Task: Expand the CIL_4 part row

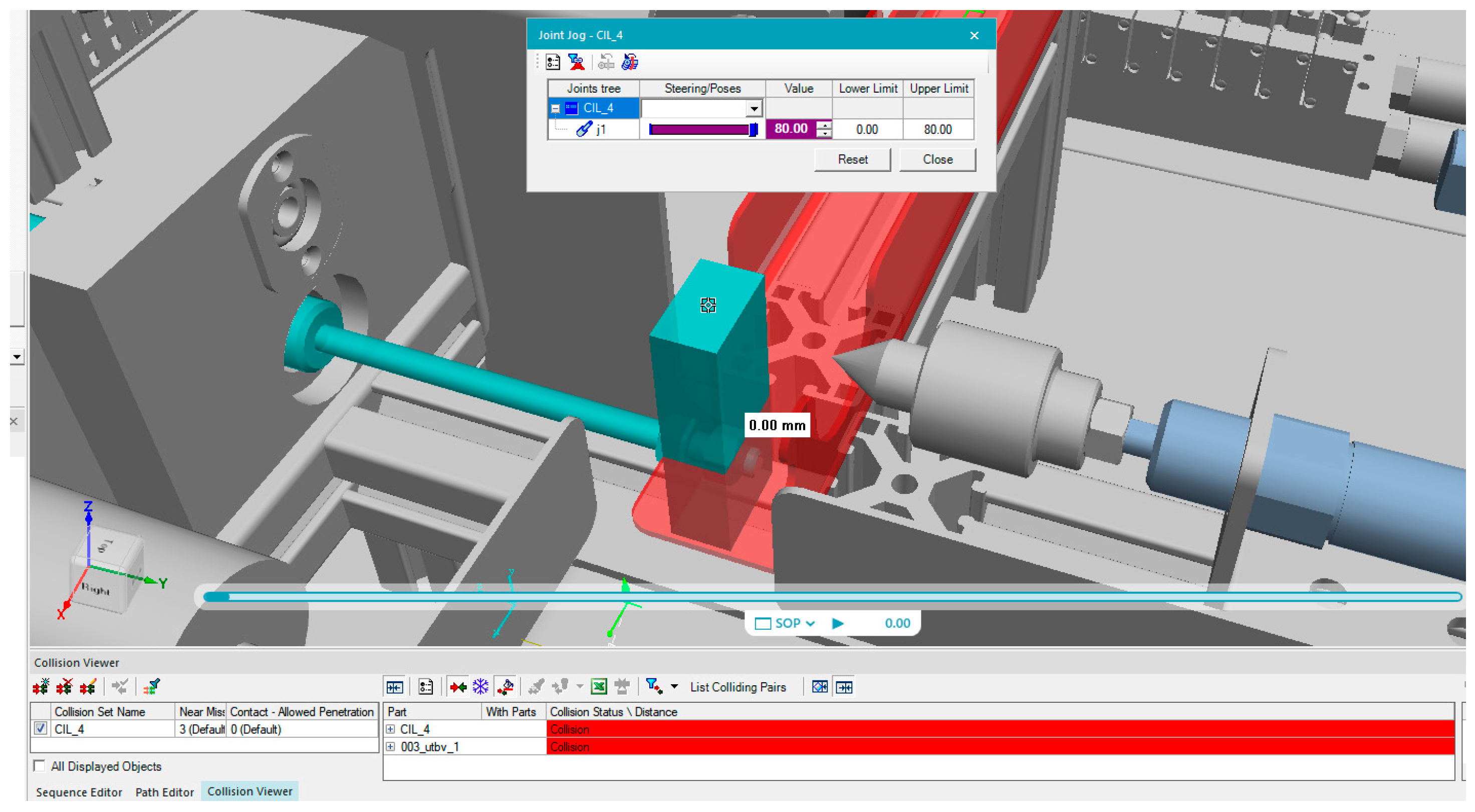Action: coord(390,729)
